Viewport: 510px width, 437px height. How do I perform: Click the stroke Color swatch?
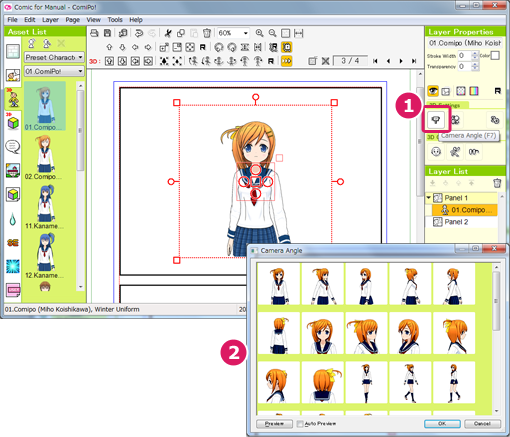495,55
